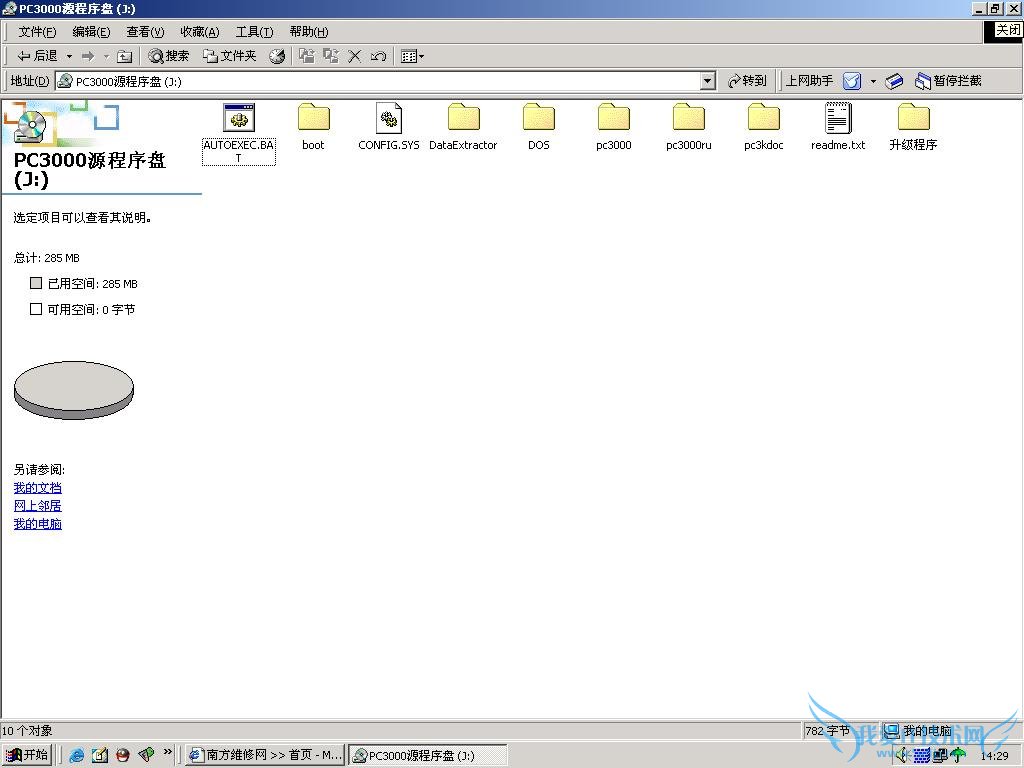Click the 网上邻居 link
1024x768 pixels.
pos(37,506)
